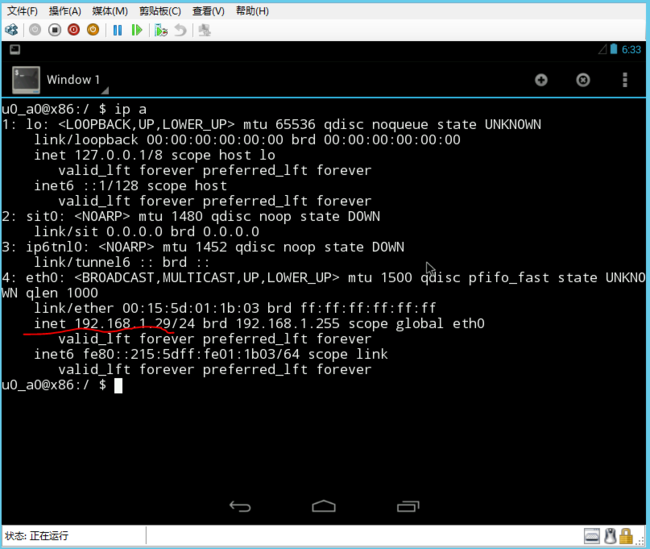650x549 pixels.
Task: Click the 'inet6 ::1/128 scope host' line
Action: (130, 186)
